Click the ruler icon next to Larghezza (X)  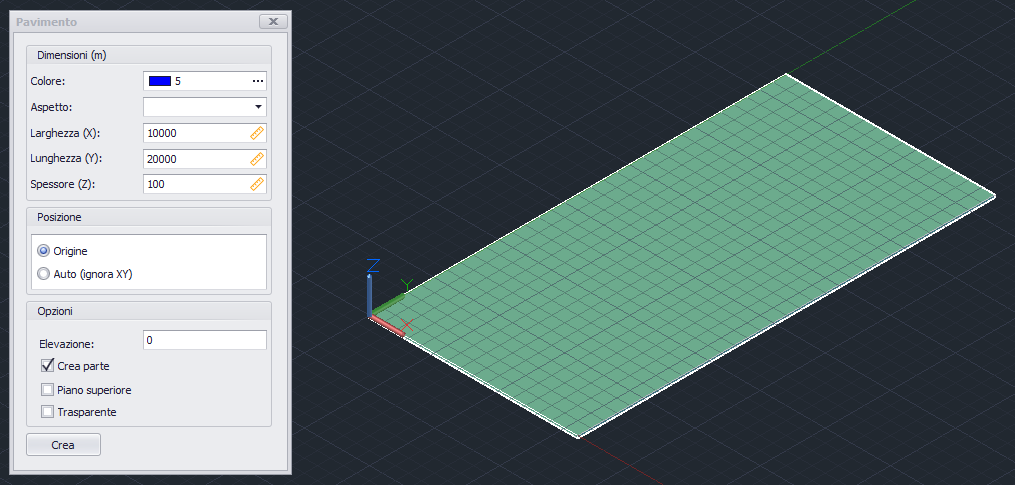click(x=256, y=133)
